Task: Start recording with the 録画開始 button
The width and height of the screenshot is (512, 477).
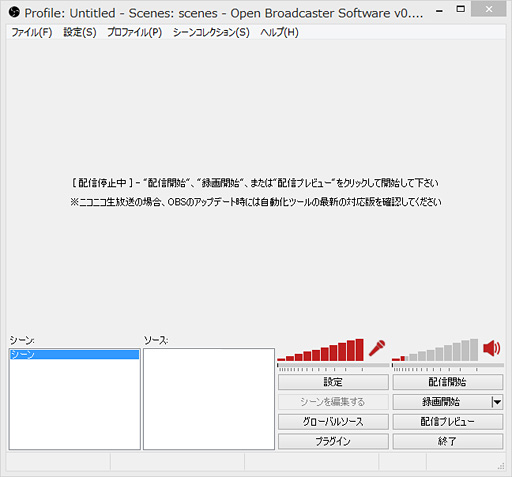Action: (441, 402)
